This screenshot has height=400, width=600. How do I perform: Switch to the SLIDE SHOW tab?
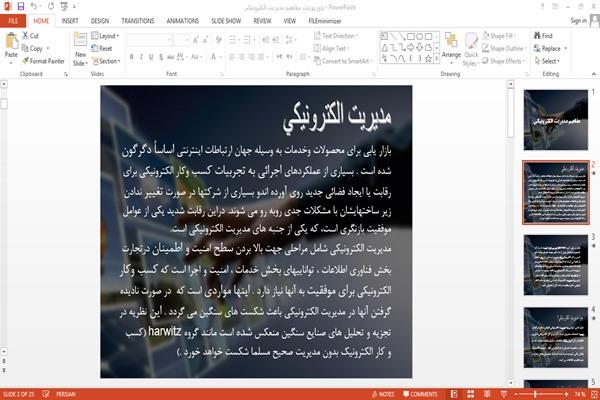tap(226, 21)
